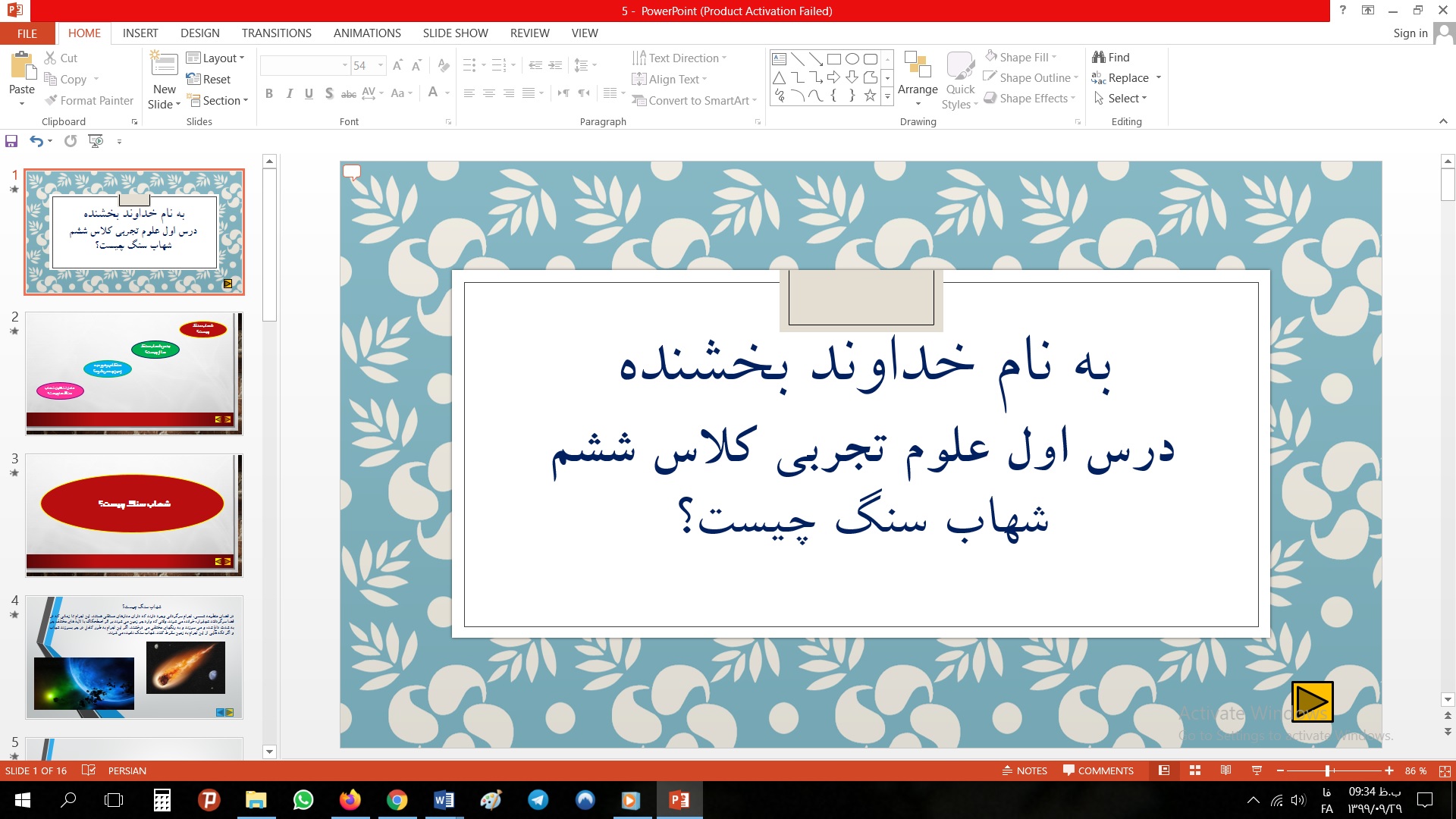Image resolution: width=1456 pixels, height=819 pixels.
Task: Click the New Slide icon
Action: click(165, 64)
